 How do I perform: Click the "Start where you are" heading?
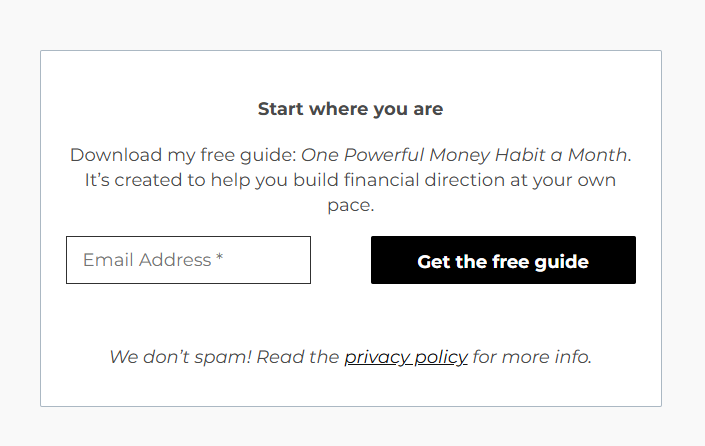(x=350, y=109)
